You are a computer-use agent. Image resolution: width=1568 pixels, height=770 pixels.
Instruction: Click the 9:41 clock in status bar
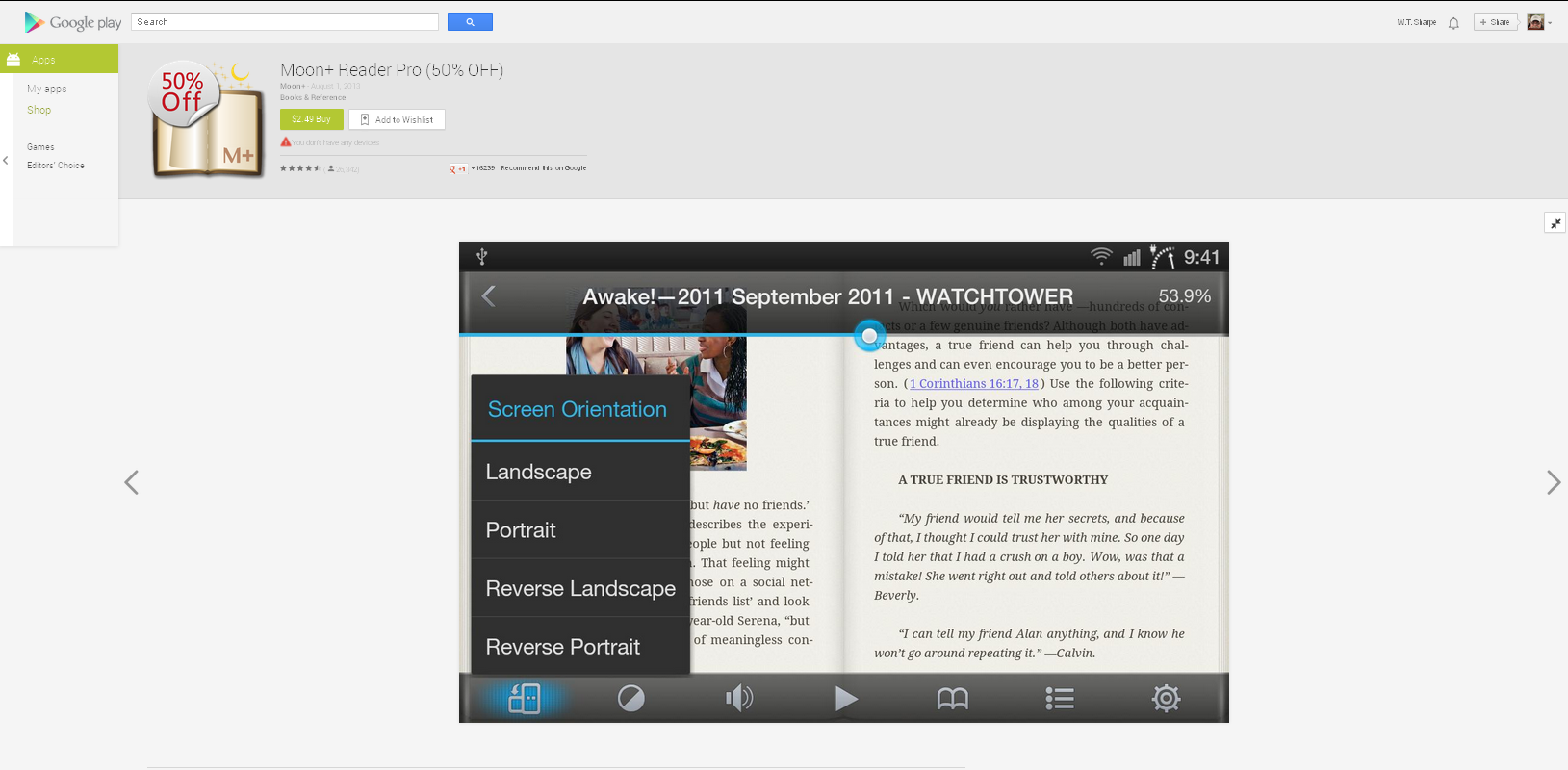tap(1201, 257)
